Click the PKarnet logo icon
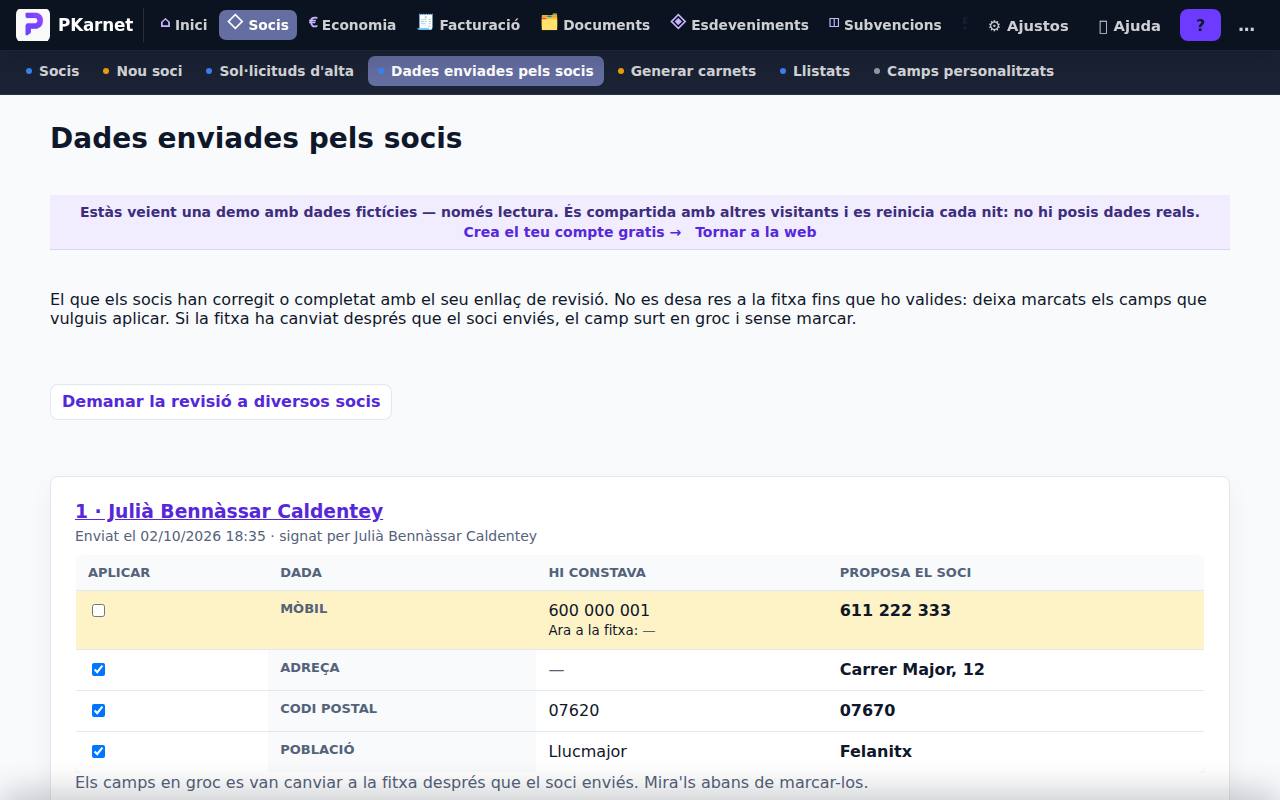 tap(33, 25)
